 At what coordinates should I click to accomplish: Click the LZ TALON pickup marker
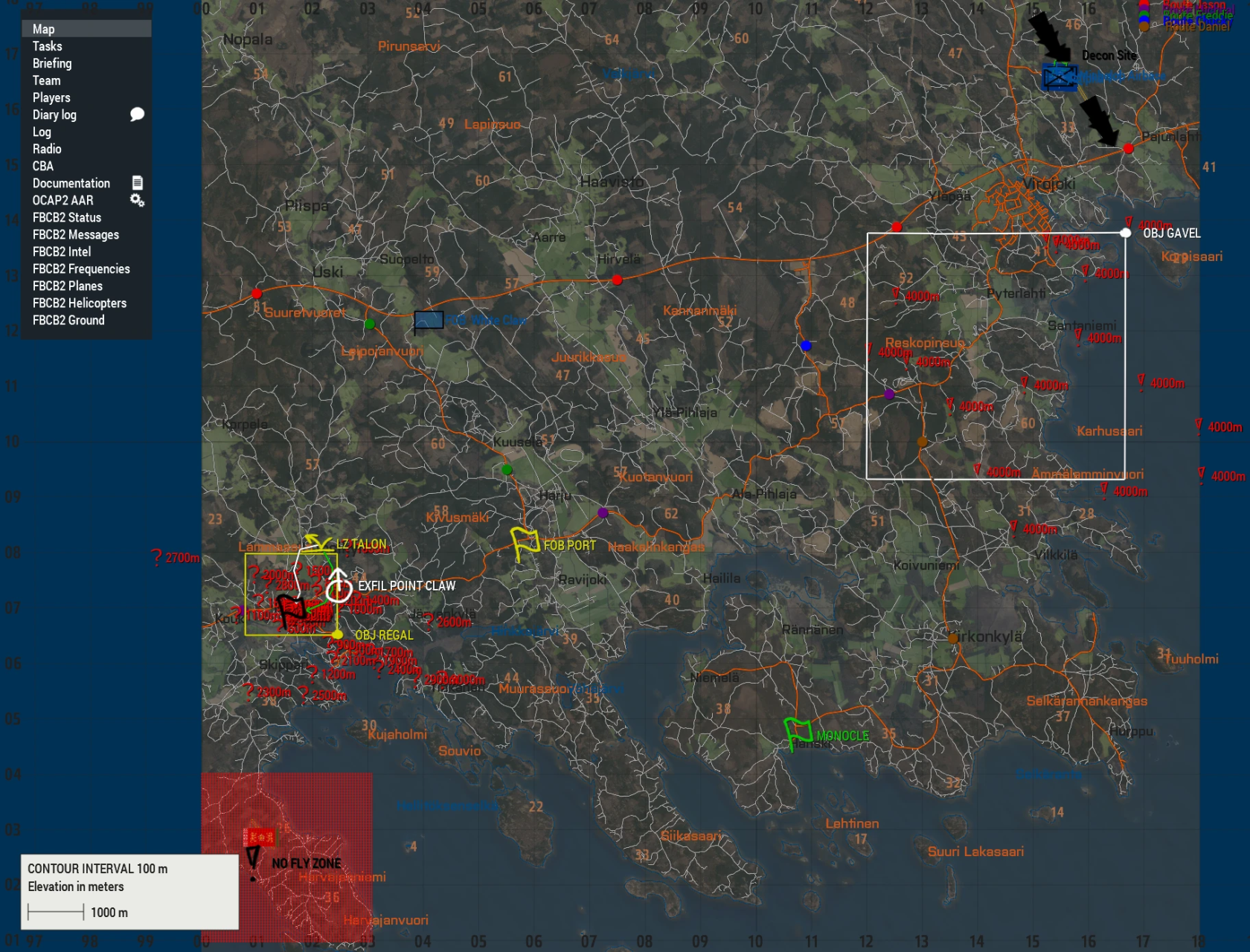coord(318,541)
